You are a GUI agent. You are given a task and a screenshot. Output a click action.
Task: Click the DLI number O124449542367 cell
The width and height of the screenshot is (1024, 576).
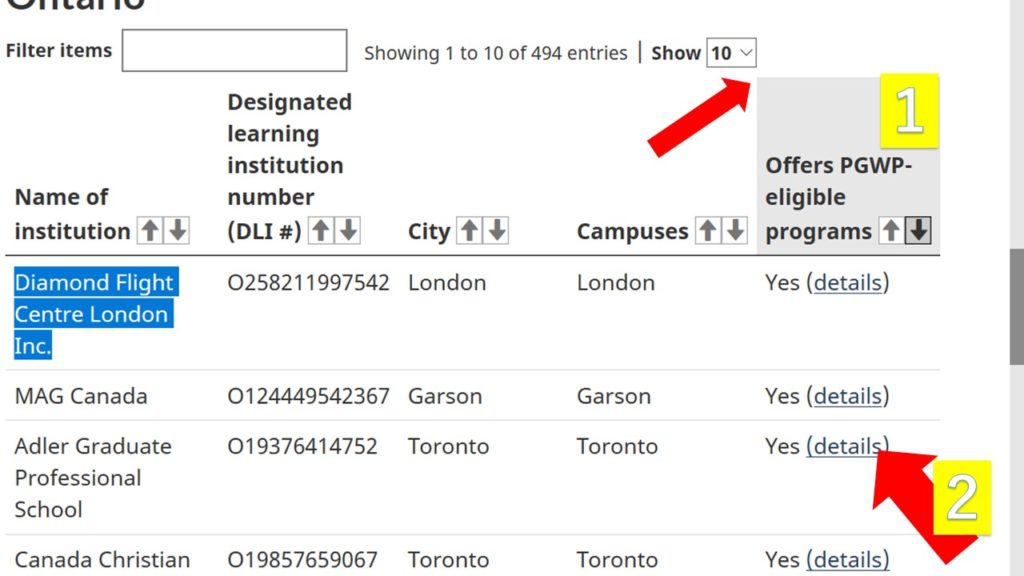(x=308, y=396)
